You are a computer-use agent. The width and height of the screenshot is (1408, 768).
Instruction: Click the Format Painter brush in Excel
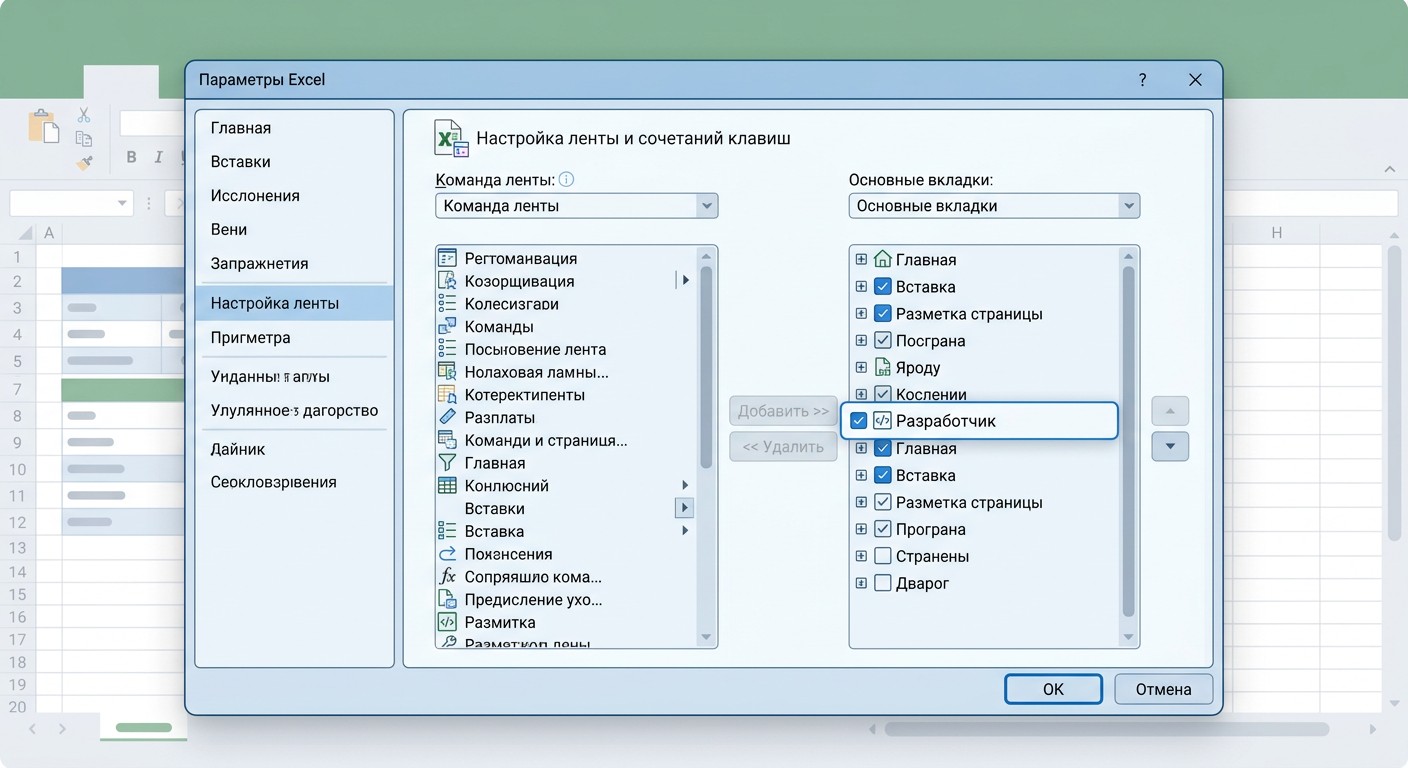coord(84,162)
